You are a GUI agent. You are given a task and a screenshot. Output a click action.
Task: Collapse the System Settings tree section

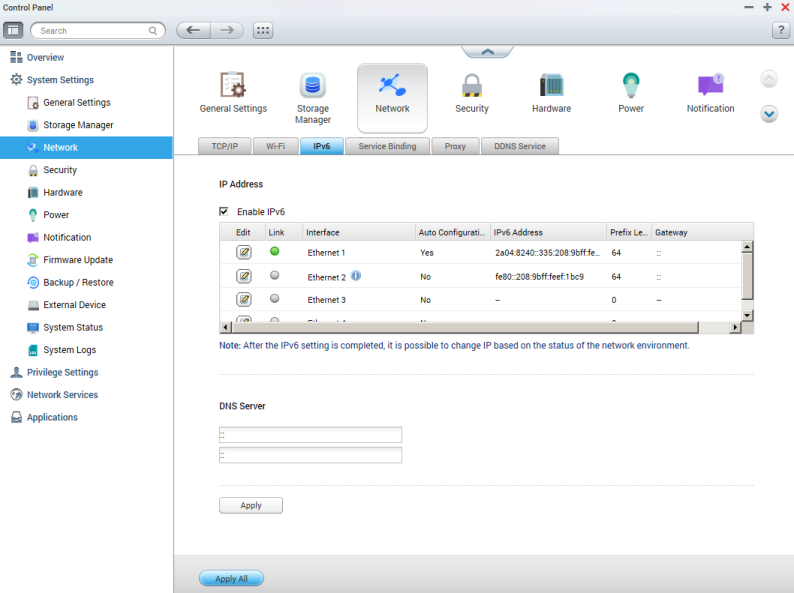pyautogui.click(x=52, y=80)
